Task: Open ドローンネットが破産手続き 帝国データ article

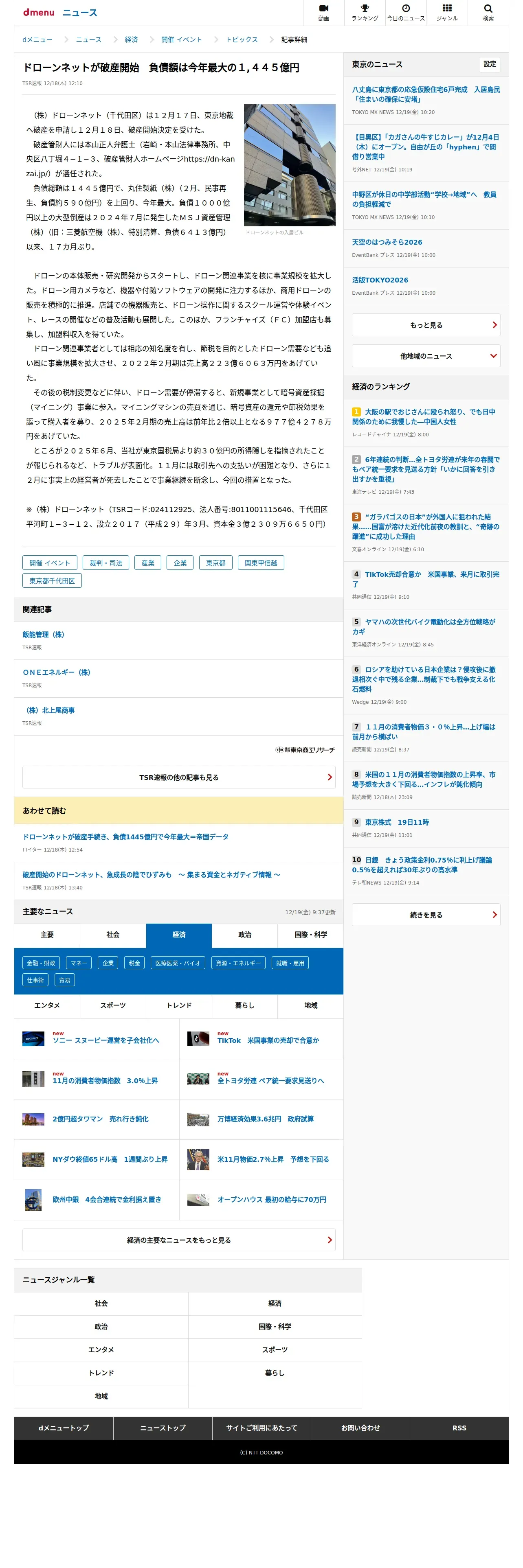Action: tap(125, 837)
